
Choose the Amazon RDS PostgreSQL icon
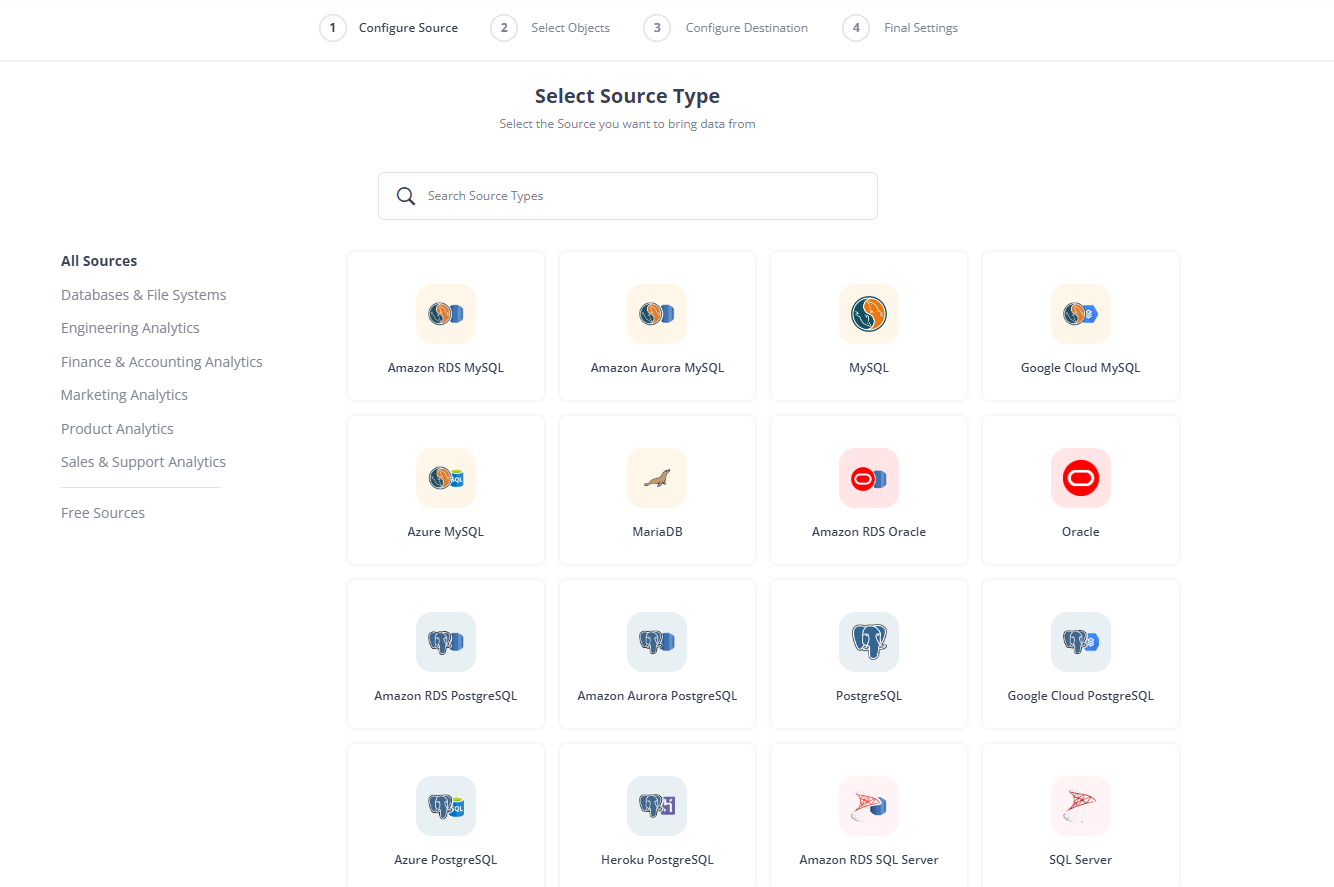tap(446, 642)
